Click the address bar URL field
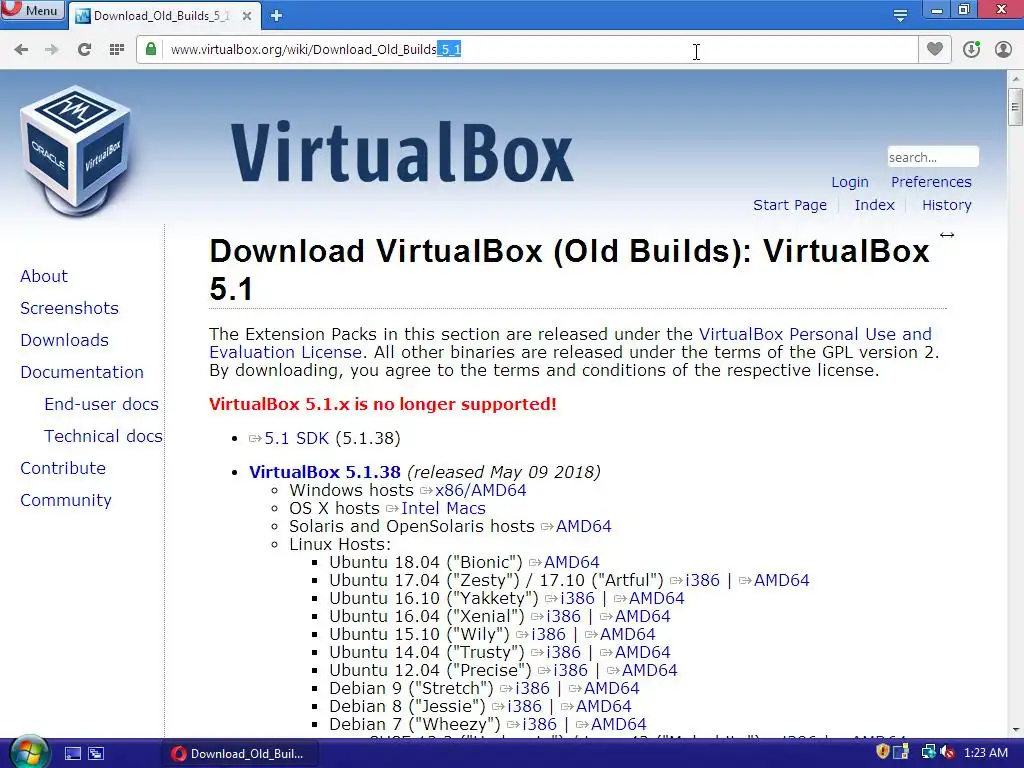 529,50
